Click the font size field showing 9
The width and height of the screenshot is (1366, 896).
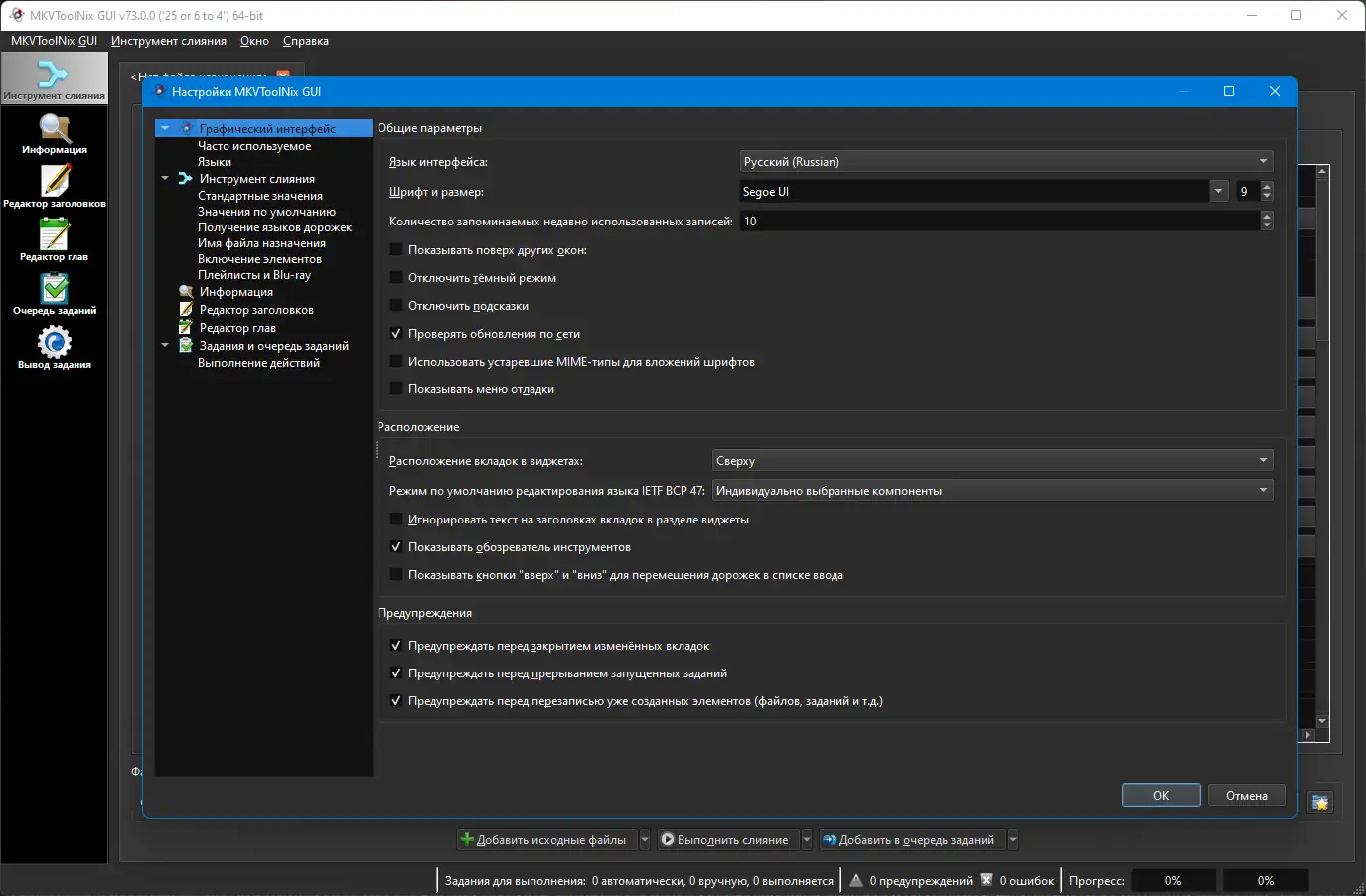tap(1248, 192)
